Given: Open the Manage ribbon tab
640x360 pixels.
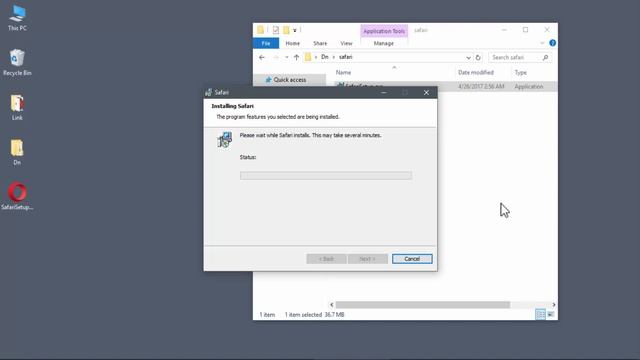Looking at the screenshot, I should coord(384,43).
